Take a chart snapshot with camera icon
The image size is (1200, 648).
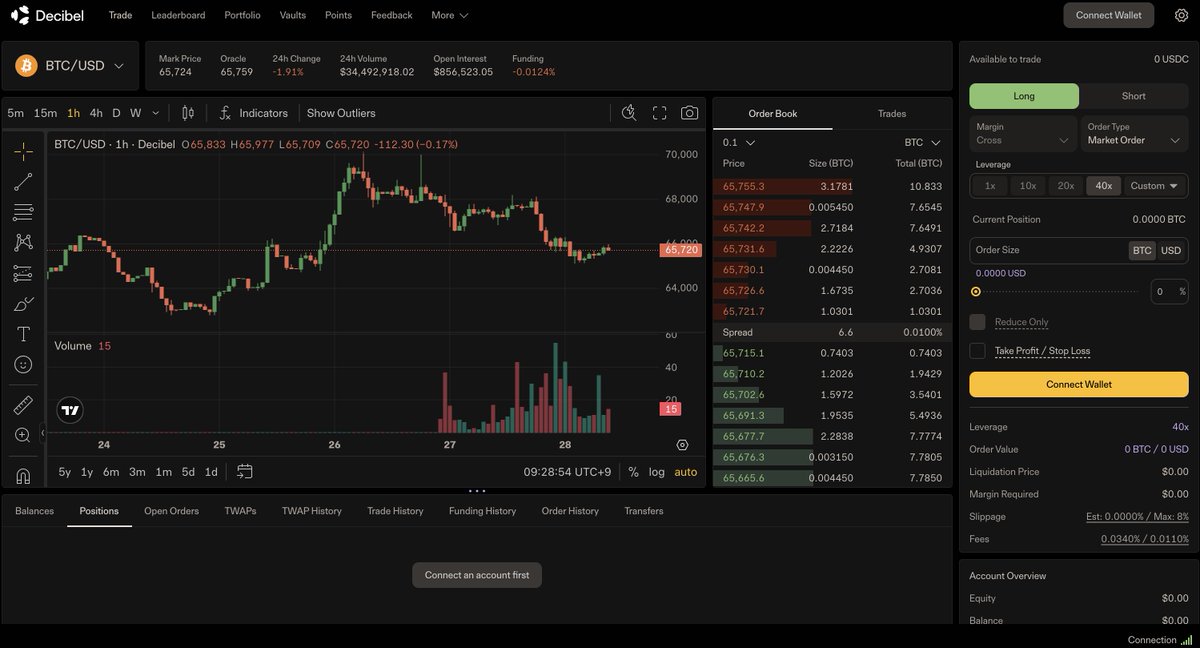(689, 113)
